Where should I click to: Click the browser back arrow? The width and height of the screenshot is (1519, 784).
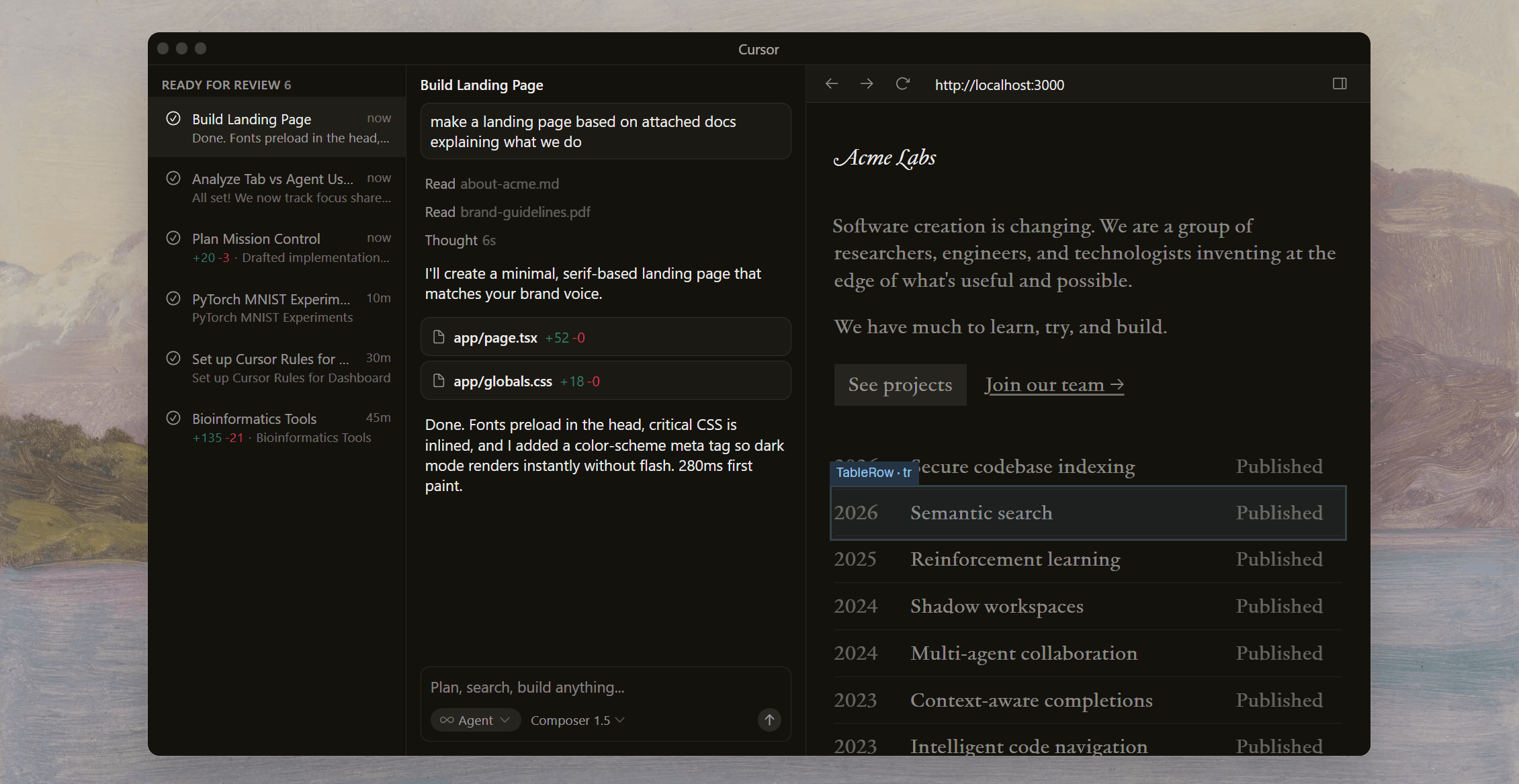click(x=832, y=84)
